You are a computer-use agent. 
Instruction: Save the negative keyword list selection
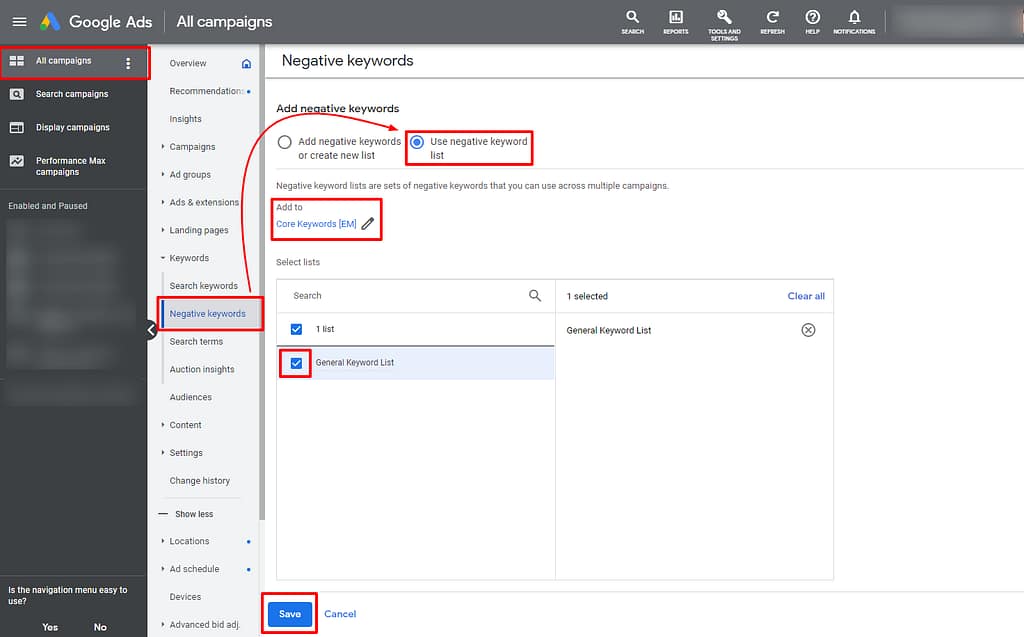[290, 614]
